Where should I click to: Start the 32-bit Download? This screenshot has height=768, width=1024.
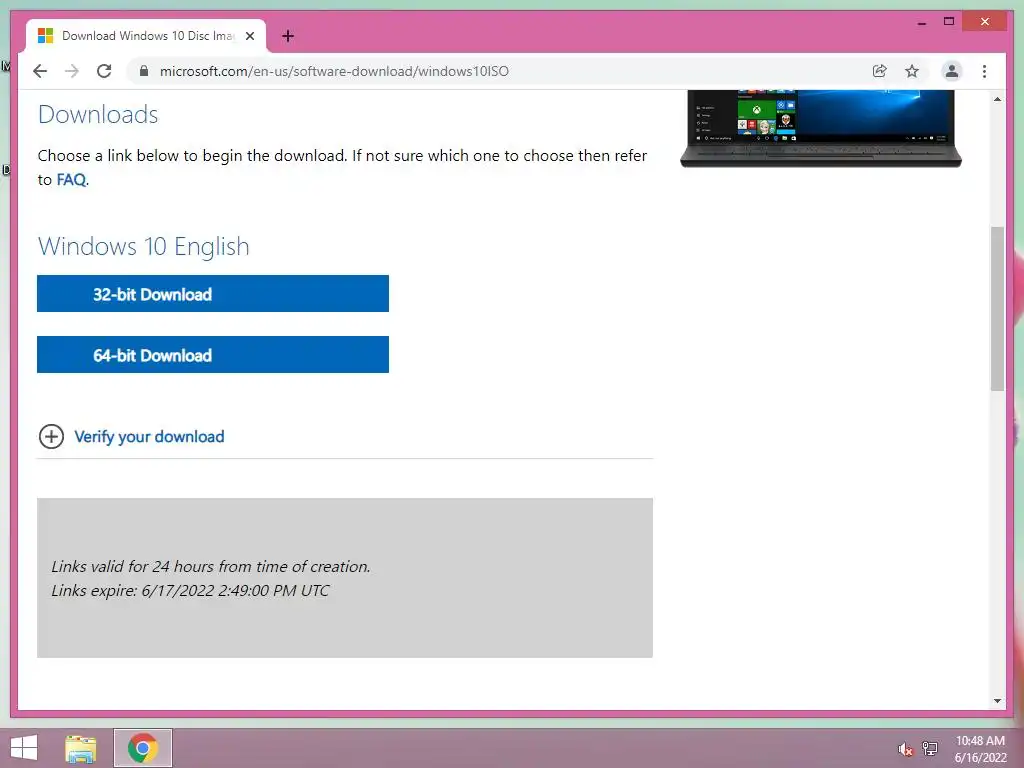click(213, 294)
